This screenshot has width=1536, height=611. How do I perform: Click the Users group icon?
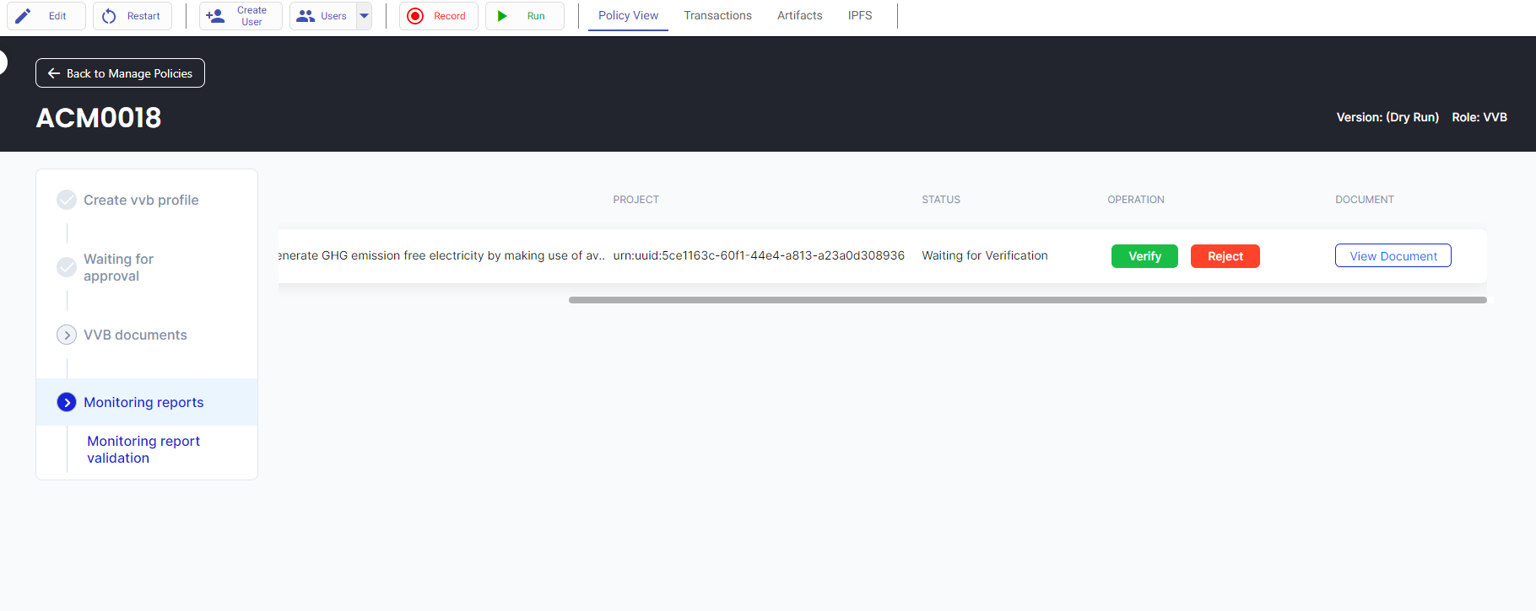tap(305, 16)
